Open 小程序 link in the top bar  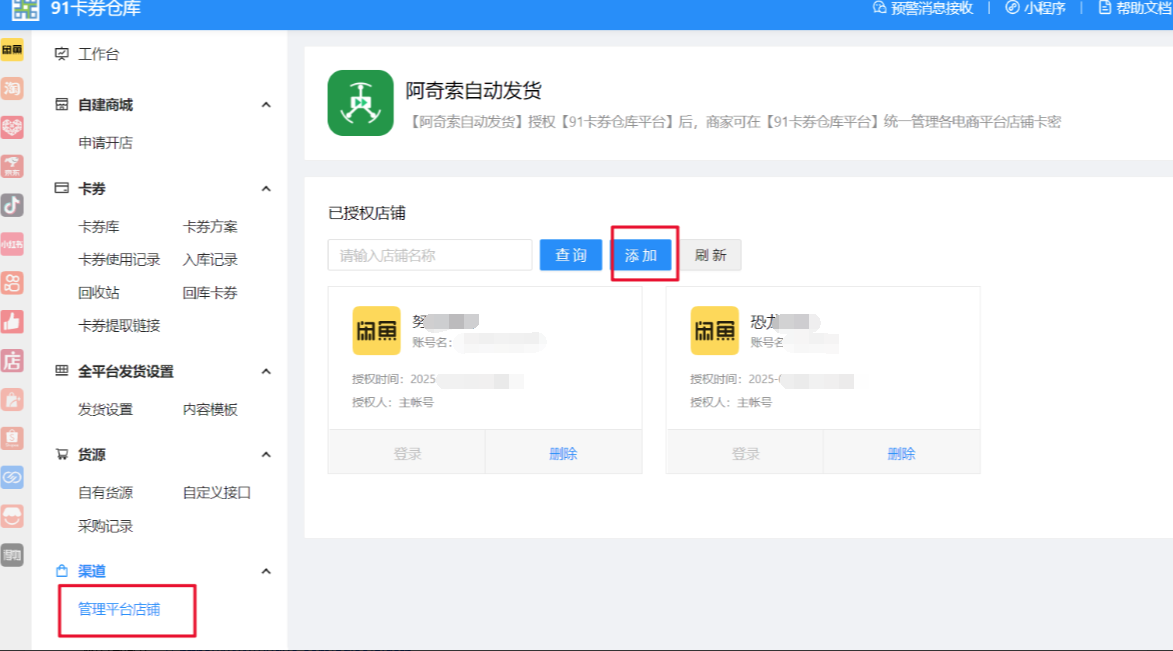point(1035,8)
